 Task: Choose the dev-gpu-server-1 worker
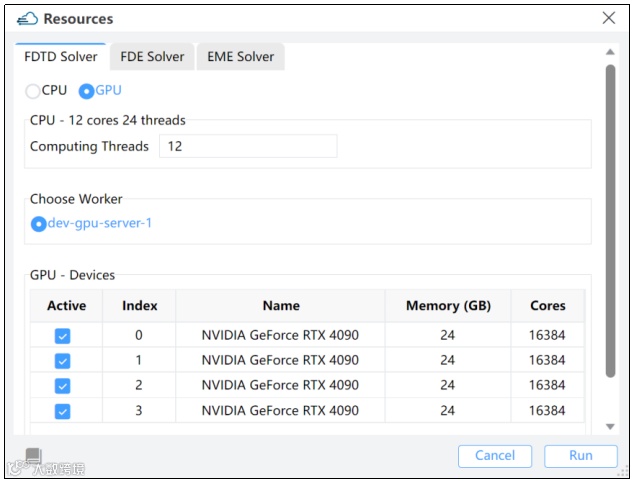(x=39, y=224)
